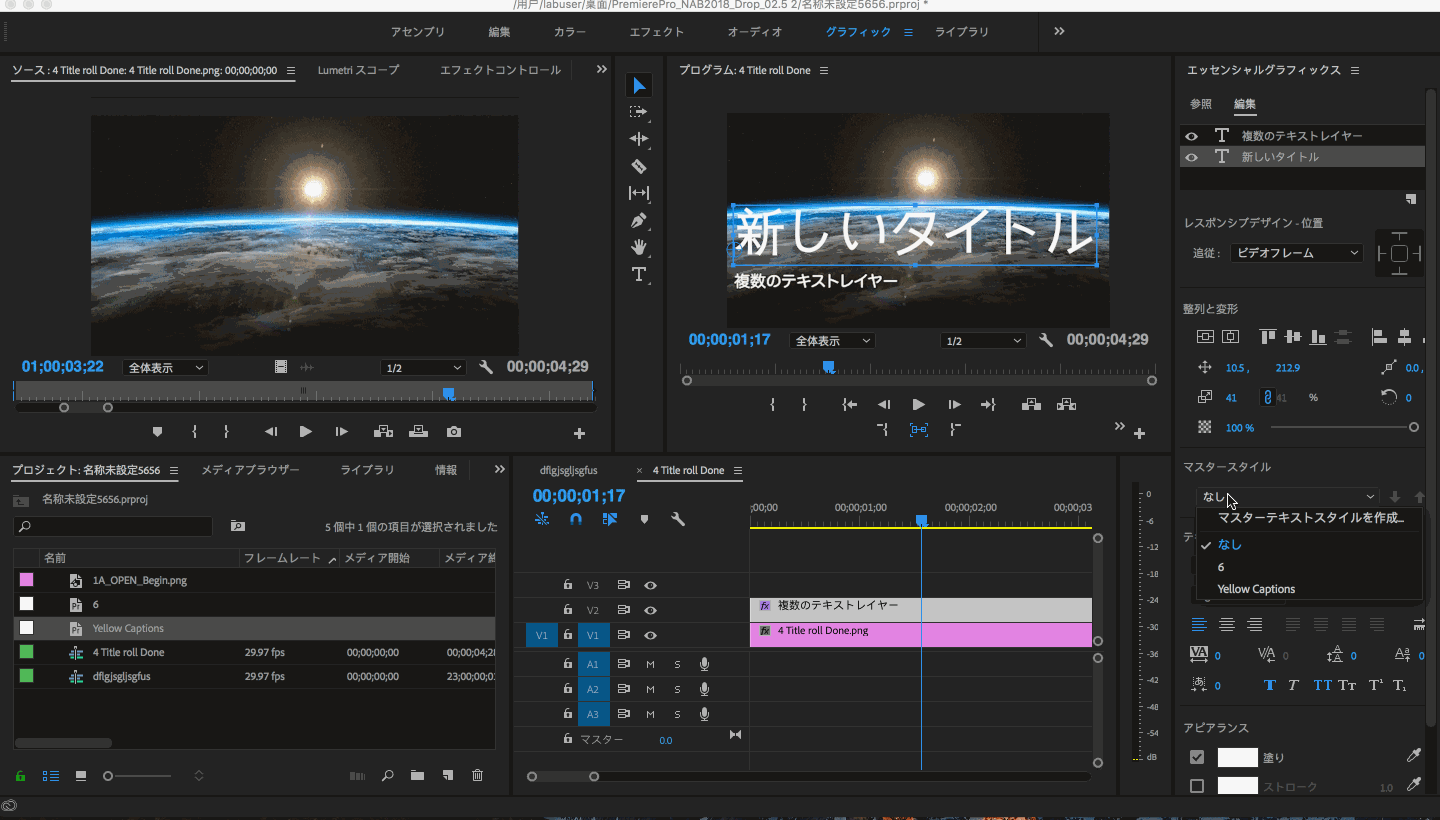The image size is (1440, 820).
Task: Uncheck the 塗り fill checkbox
Action: 1197,757
